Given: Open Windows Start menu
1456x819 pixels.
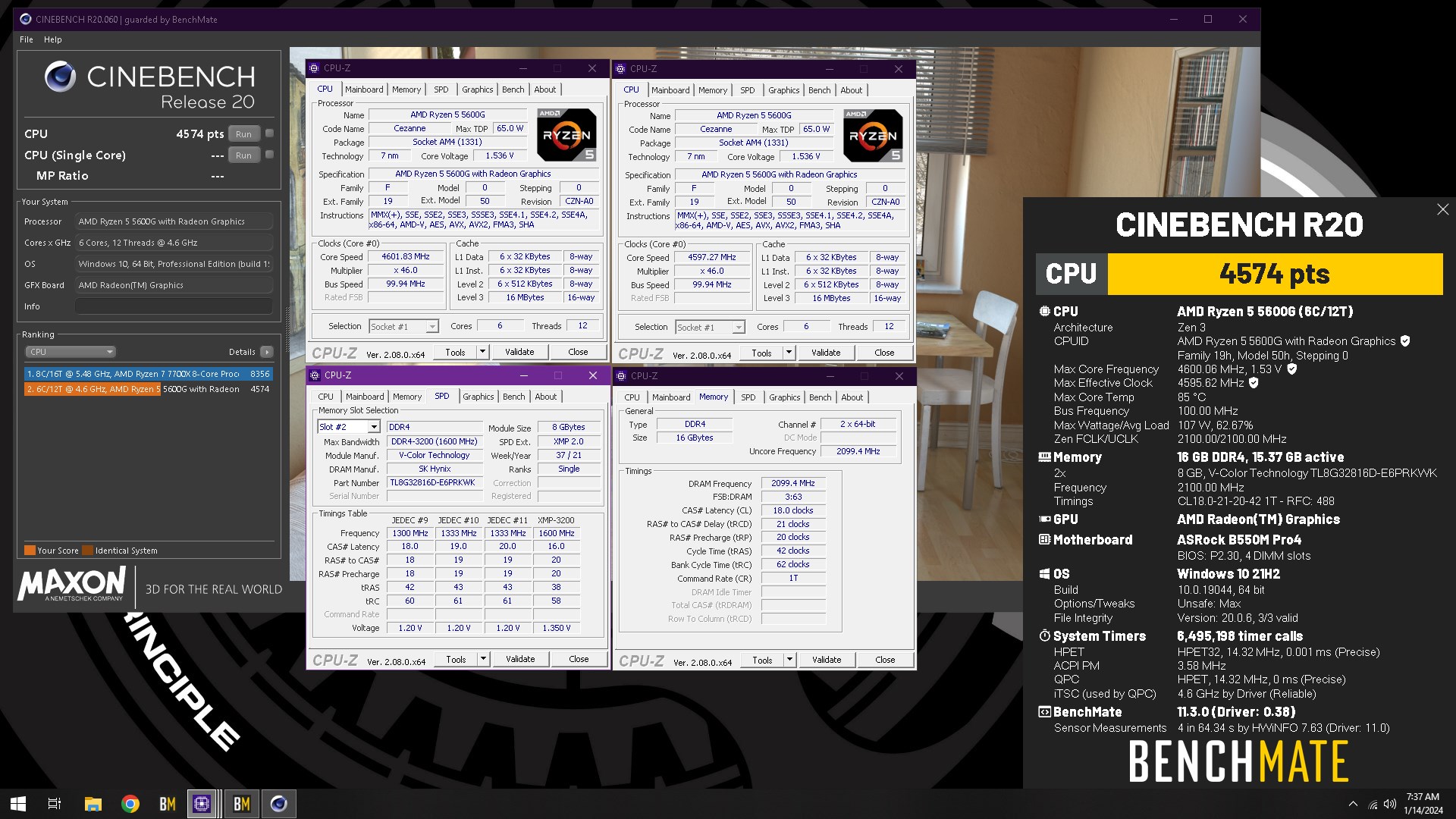Looking at the screenshot, I should [18, 803].
